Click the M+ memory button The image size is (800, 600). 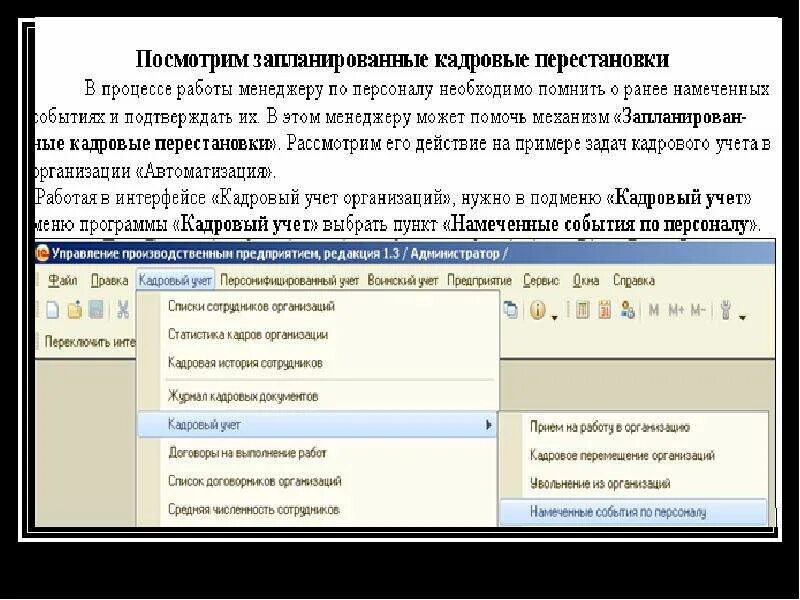[x=676, y=310]
